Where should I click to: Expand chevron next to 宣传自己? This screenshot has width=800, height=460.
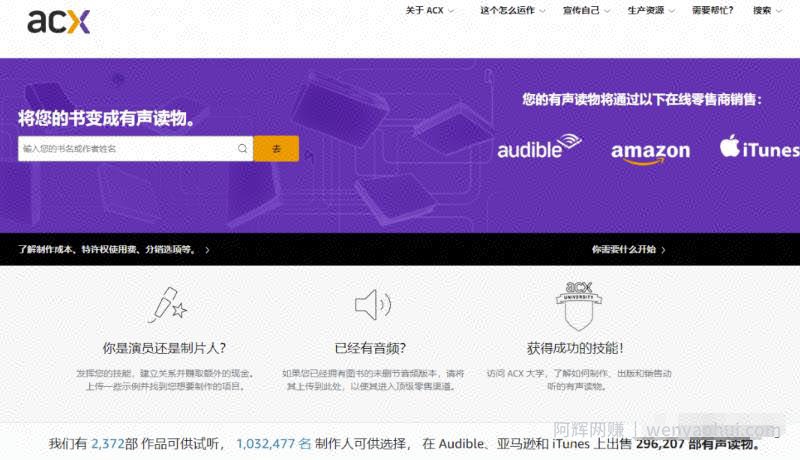[607, 11]
